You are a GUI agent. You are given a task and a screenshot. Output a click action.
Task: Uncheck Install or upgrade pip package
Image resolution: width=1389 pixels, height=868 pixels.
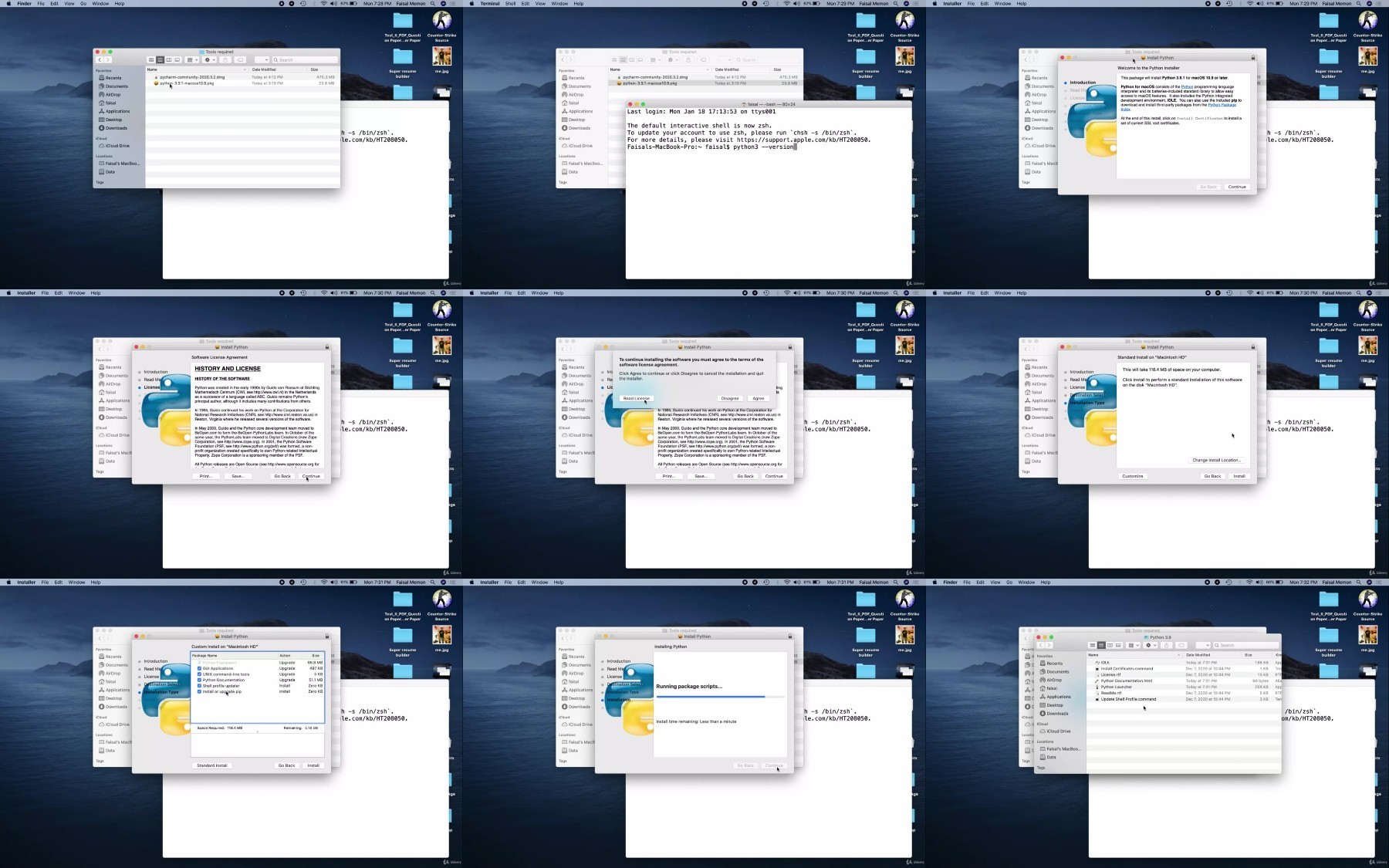199,691
